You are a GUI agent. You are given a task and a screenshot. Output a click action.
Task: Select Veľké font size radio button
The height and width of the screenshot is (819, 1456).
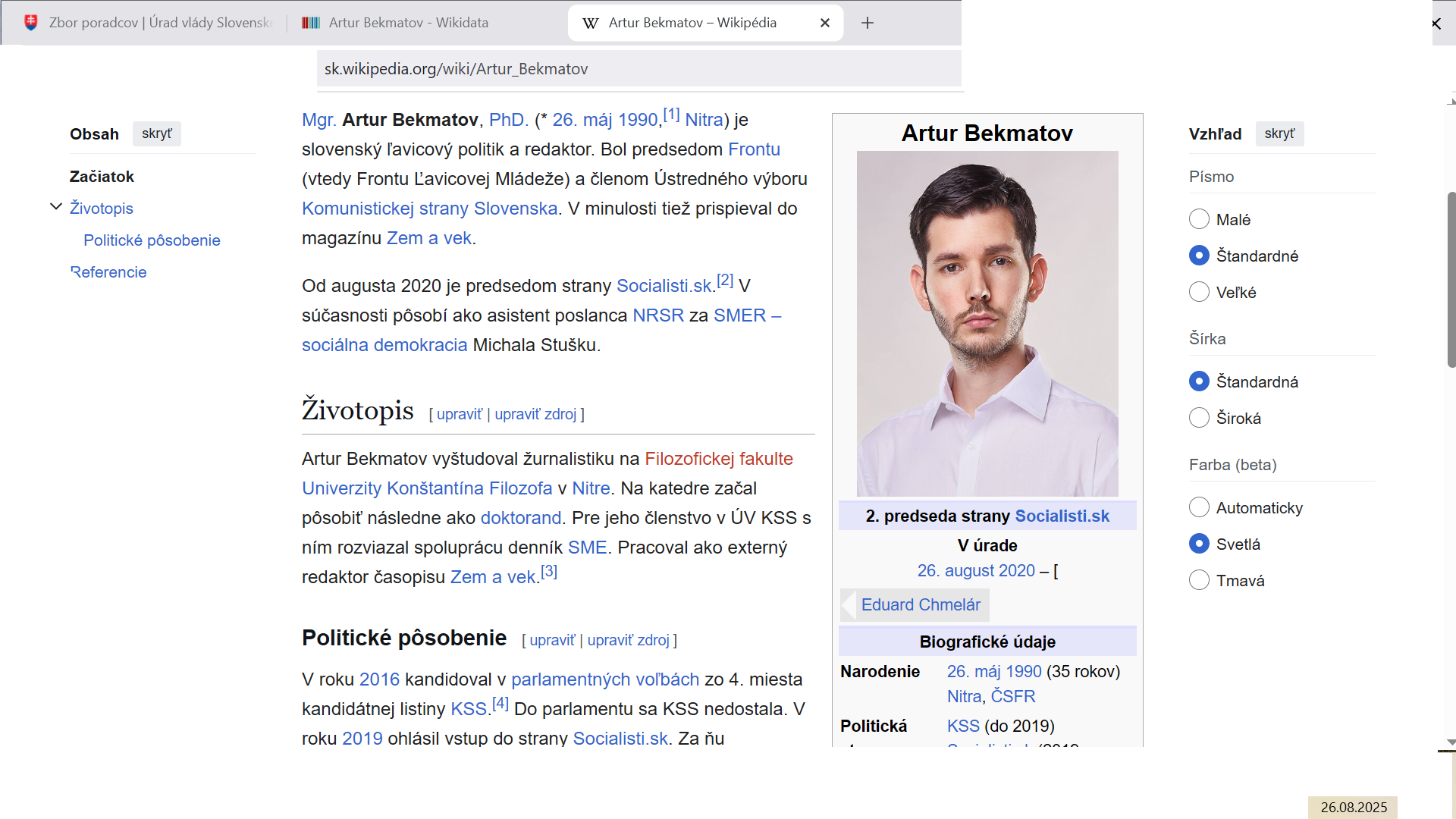(1199, 292)
